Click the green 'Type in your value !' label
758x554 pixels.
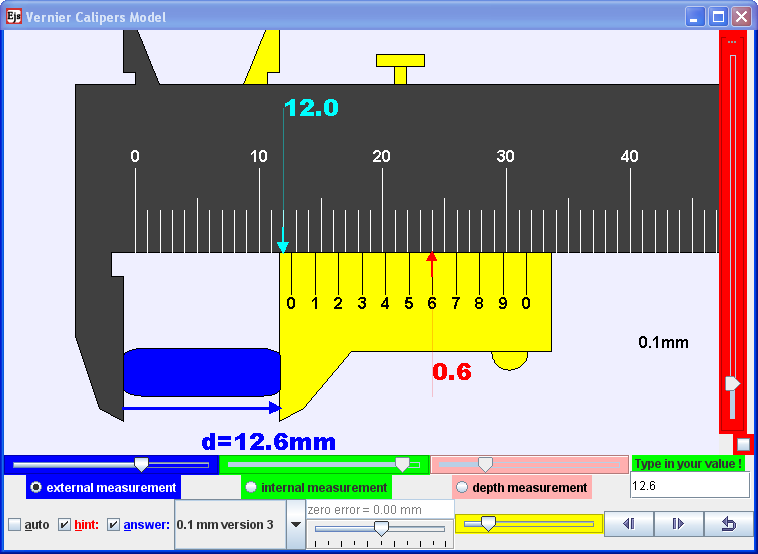coord(688,464)
